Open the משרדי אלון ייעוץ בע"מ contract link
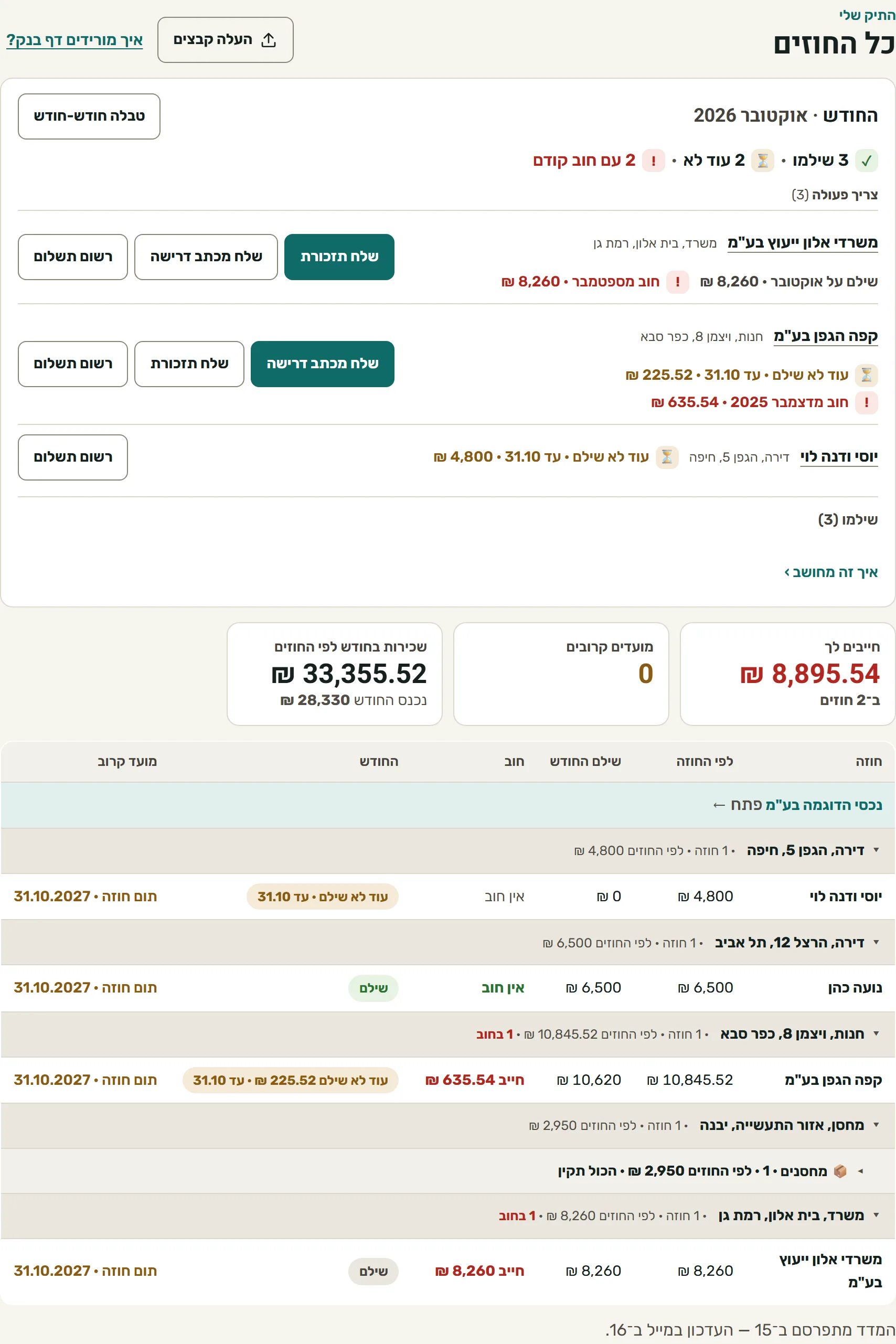Viewport: 896px width, 1344px height. [x=802, y=243]
